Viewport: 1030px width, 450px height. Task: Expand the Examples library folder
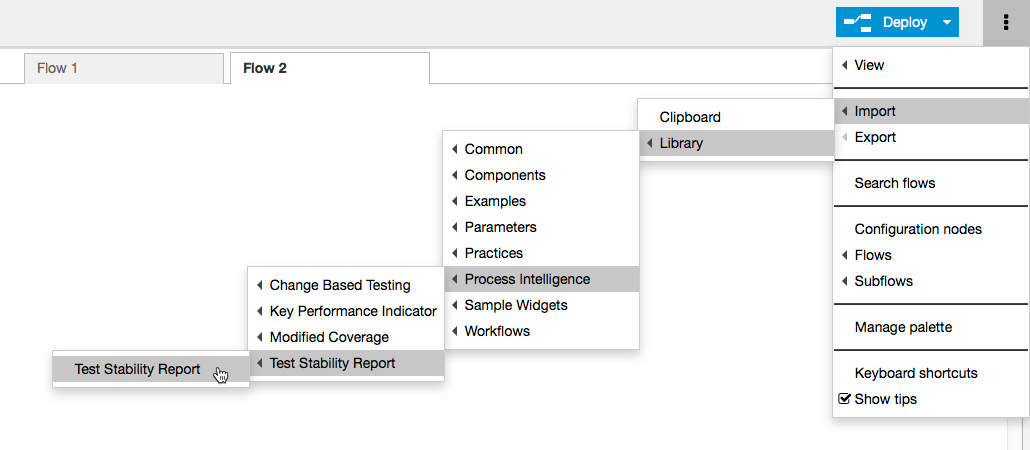[541, 201]
